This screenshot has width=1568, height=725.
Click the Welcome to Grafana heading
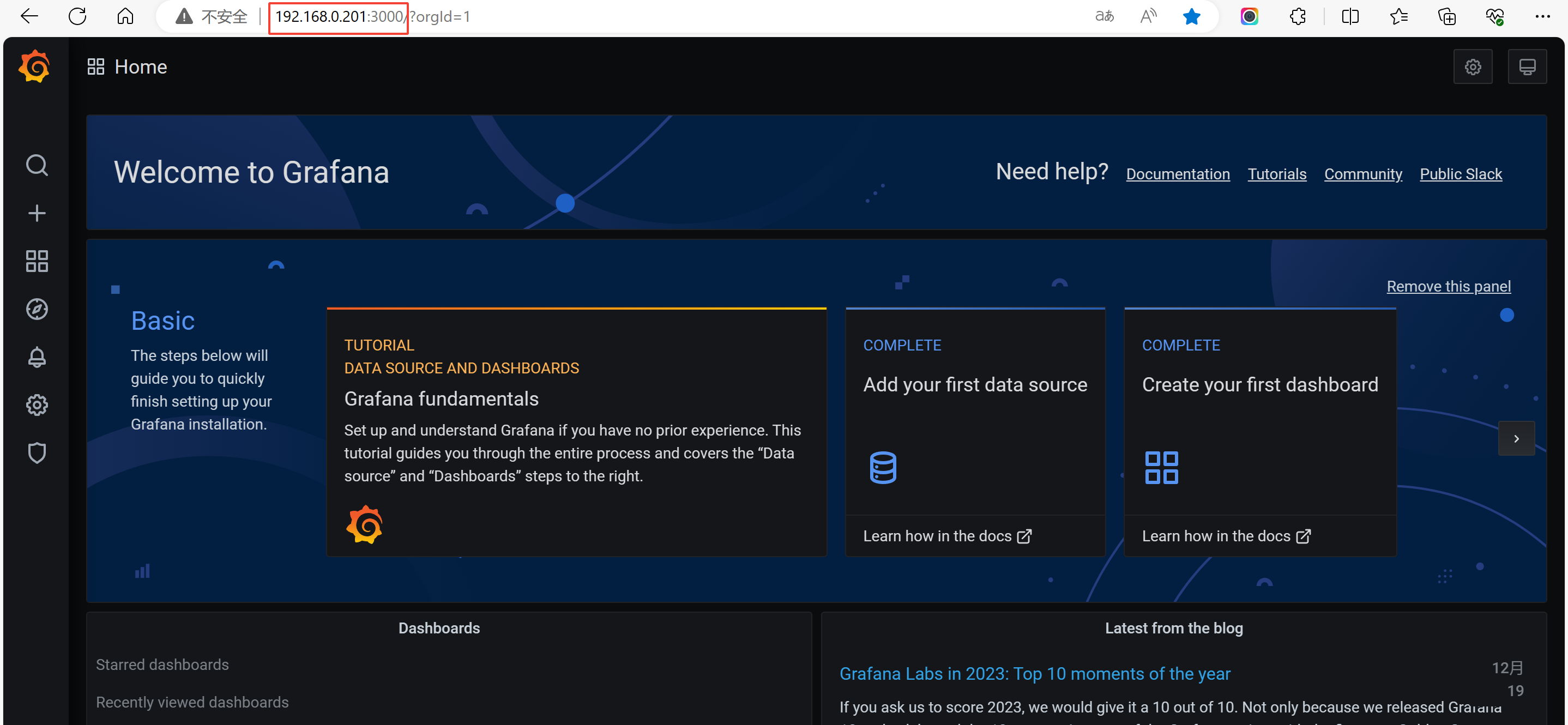click(251, 172)
